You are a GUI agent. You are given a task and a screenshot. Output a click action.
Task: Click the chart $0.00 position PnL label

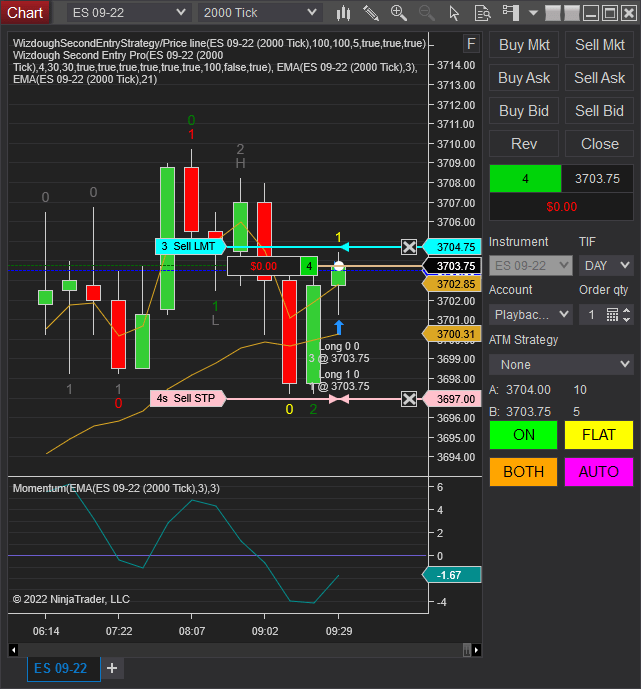coord(264,266)
